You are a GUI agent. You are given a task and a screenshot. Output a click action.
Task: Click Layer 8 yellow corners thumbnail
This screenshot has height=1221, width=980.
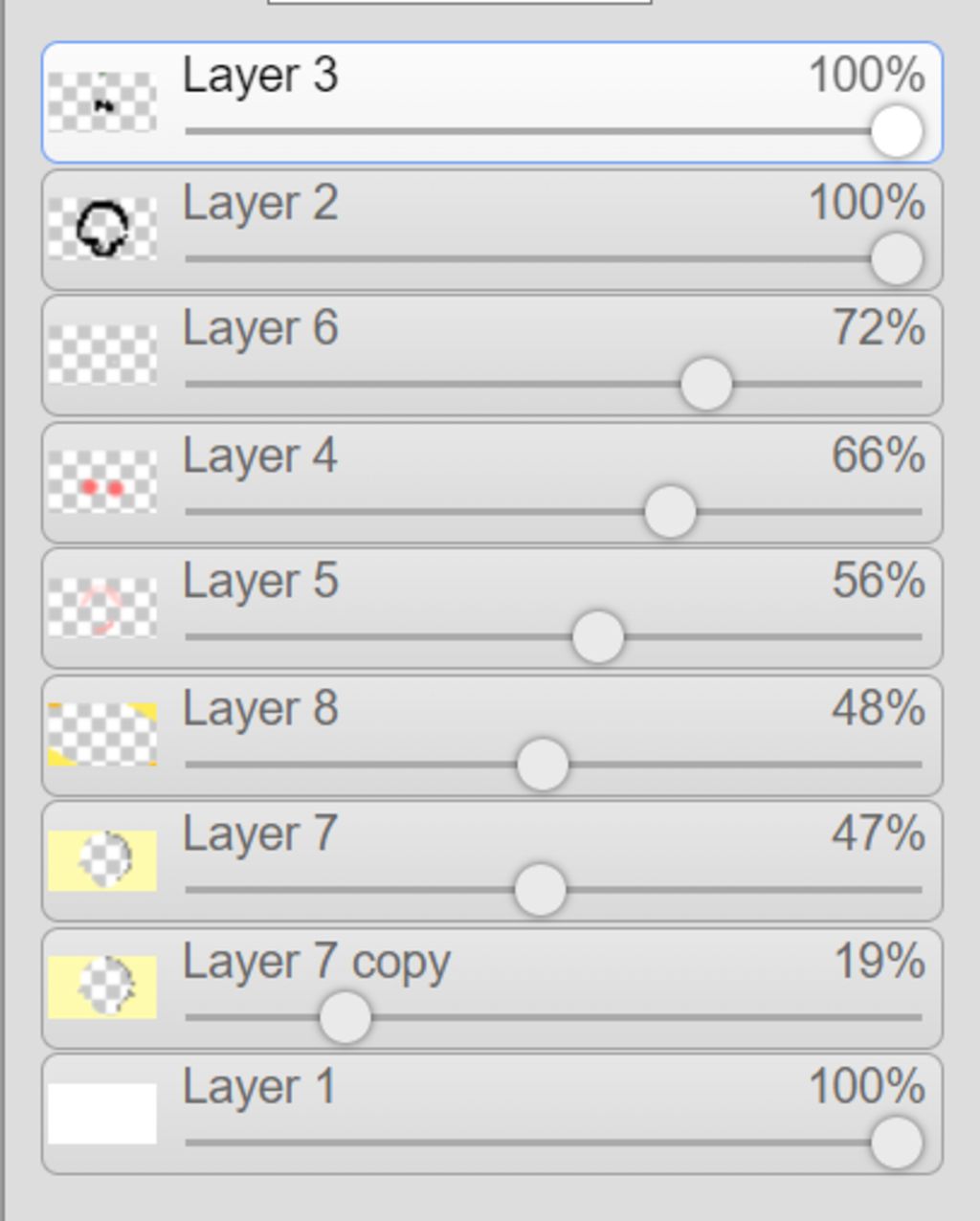pyautogui.click(x=102, y=734)
